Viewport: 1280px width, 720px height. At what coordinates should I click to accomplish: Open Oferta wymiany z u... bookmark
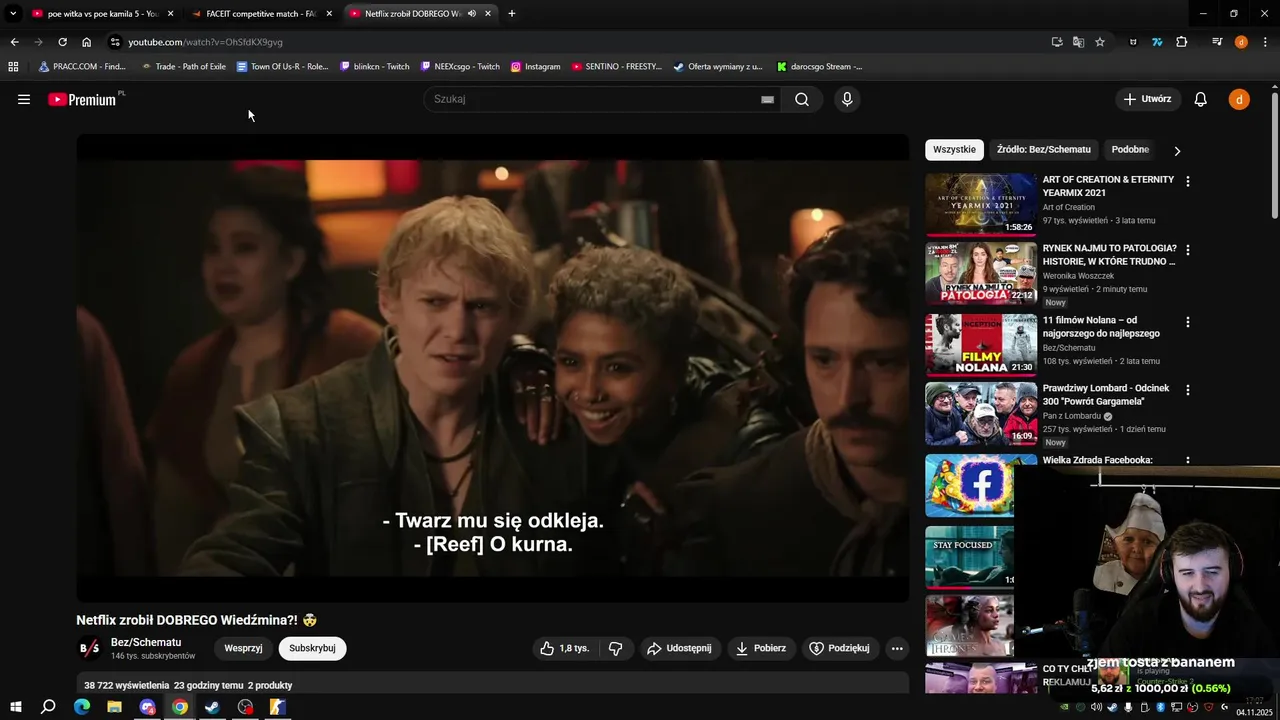[718, 67]
